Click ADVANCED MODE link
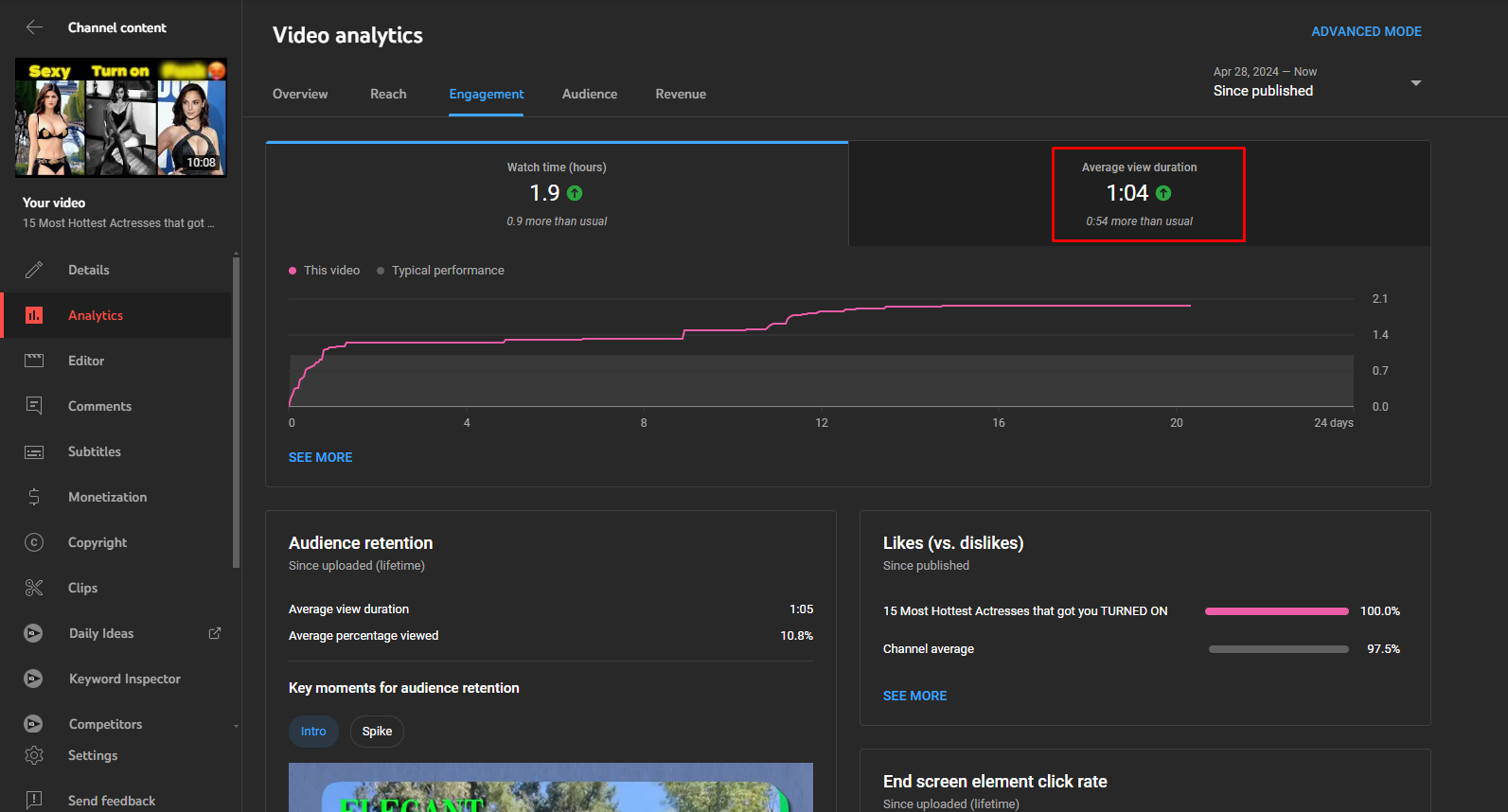 click(x=1366, y=31)
